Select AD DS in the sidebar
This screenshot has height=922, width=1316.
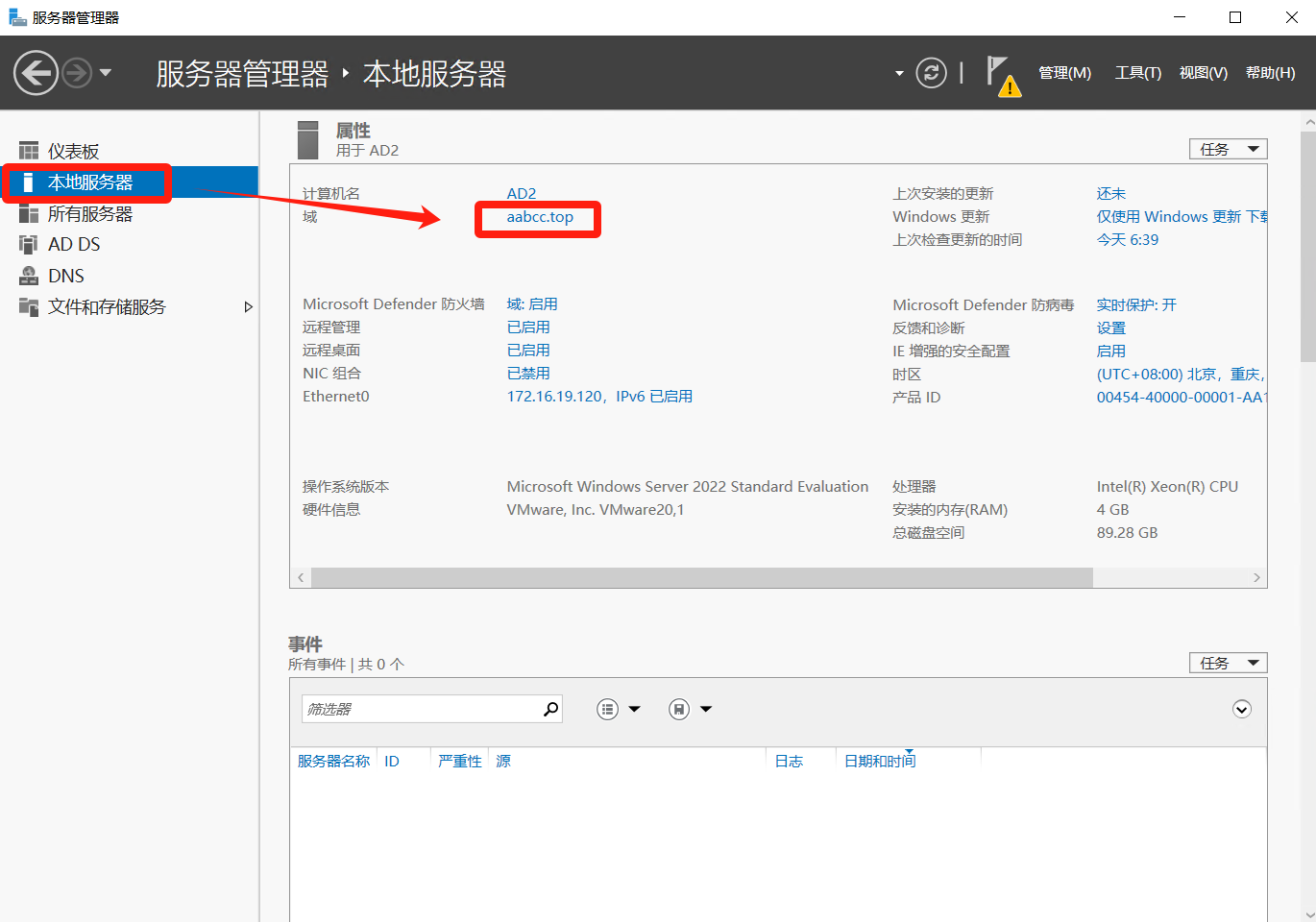(74, 245)
